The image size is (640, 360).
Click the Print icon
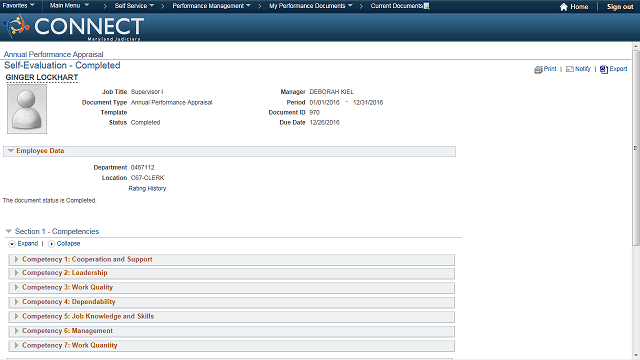(538, 69)
